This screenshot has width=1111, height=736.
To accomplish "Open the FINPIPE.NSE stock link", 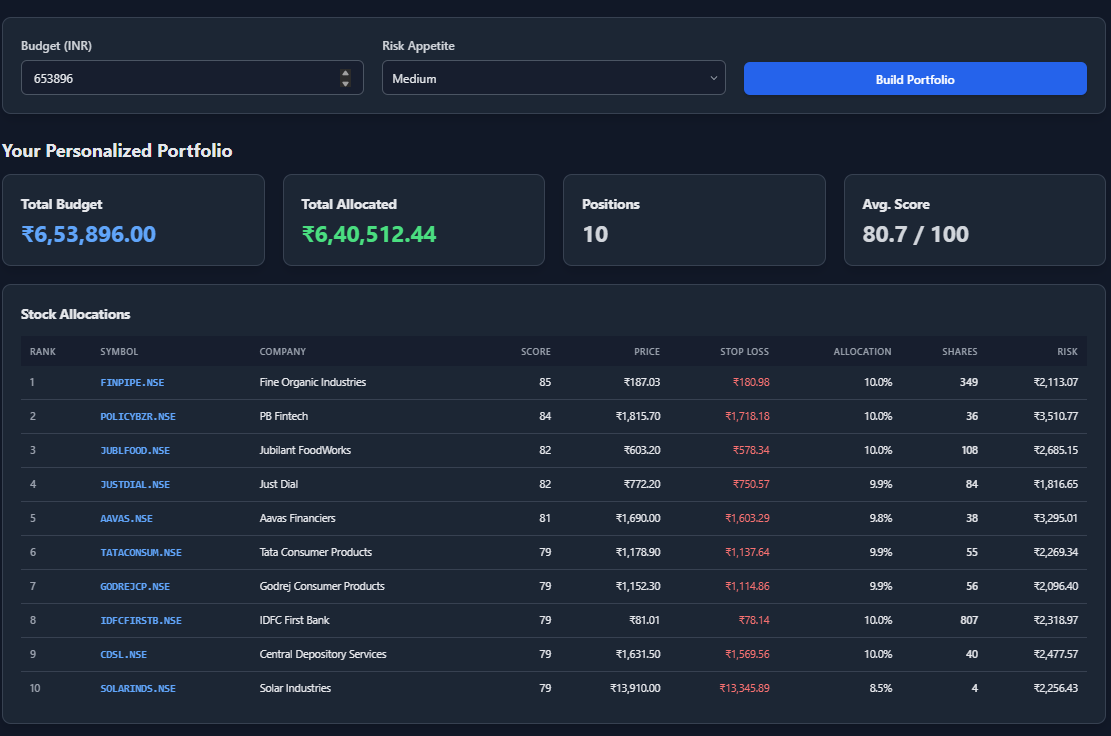I will click(x=135, y=382).
